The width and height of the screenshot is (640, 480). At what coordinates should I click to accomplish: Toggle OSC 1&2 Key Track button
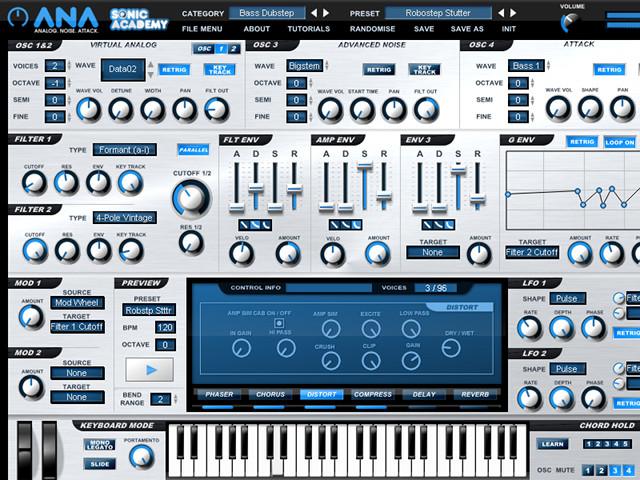[220, 69]
